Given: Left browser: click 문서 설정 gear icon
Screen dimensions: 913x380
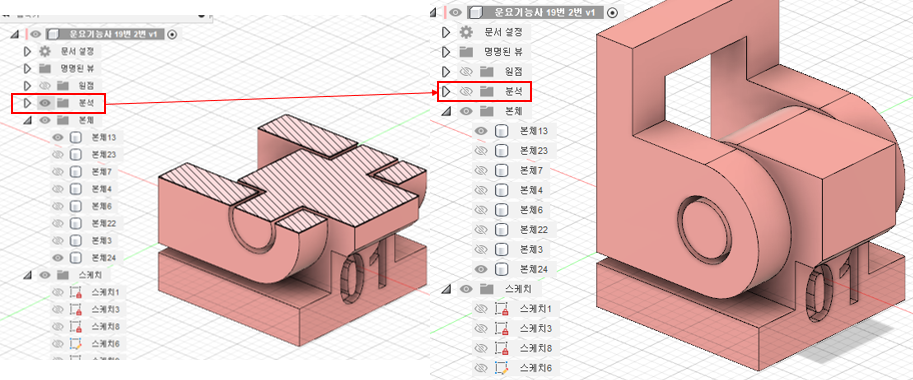Looking at the screenshot, I should [45, 51].
